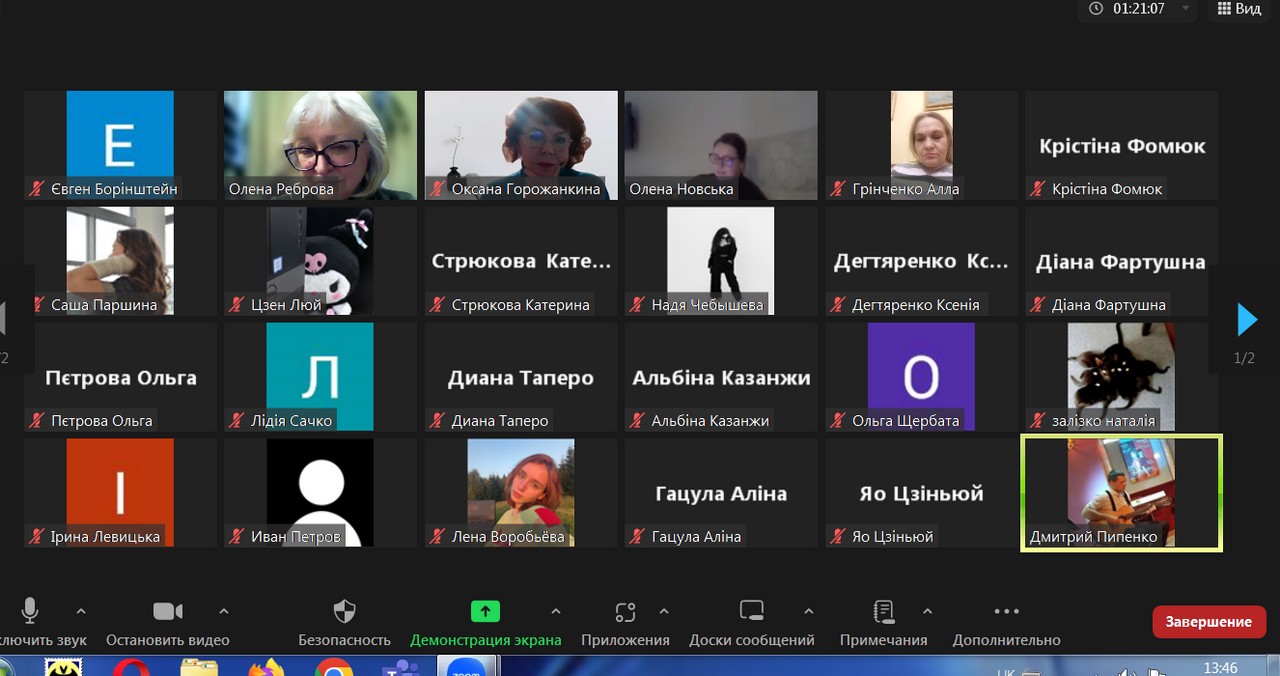Expand screen share options arrow

tap(556, 611)
